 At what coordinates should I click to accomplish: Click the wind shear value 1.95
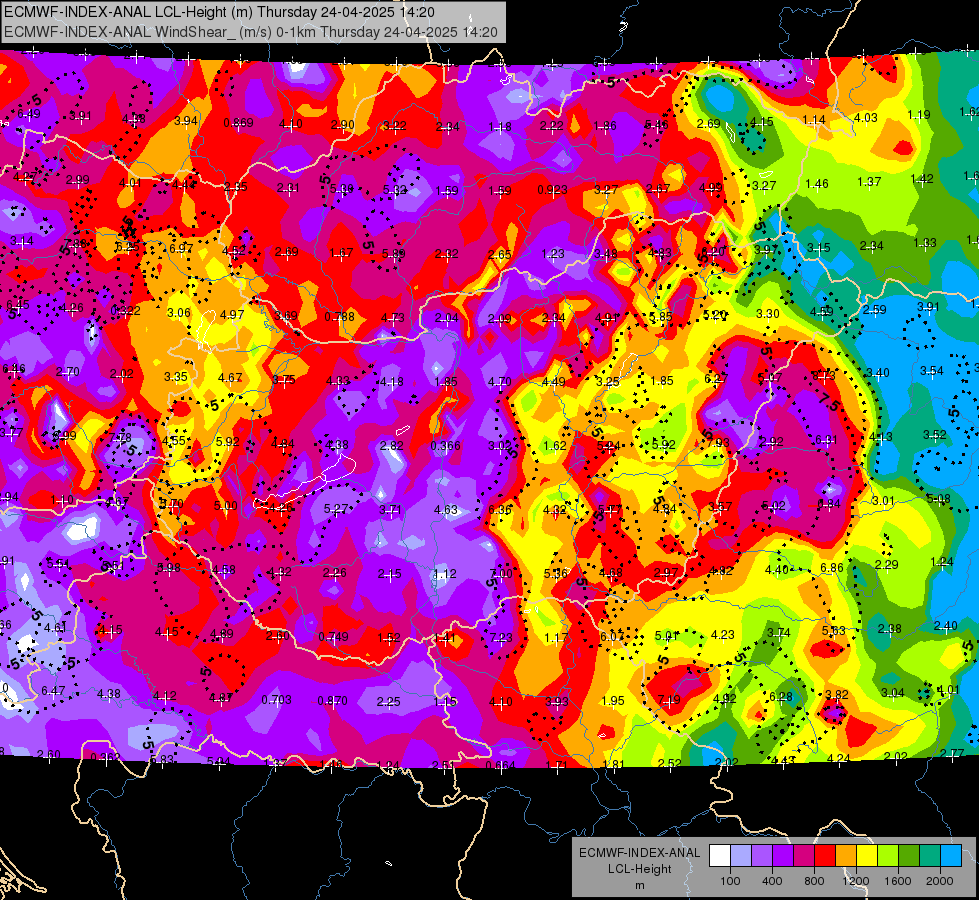(x=612, y=701)
